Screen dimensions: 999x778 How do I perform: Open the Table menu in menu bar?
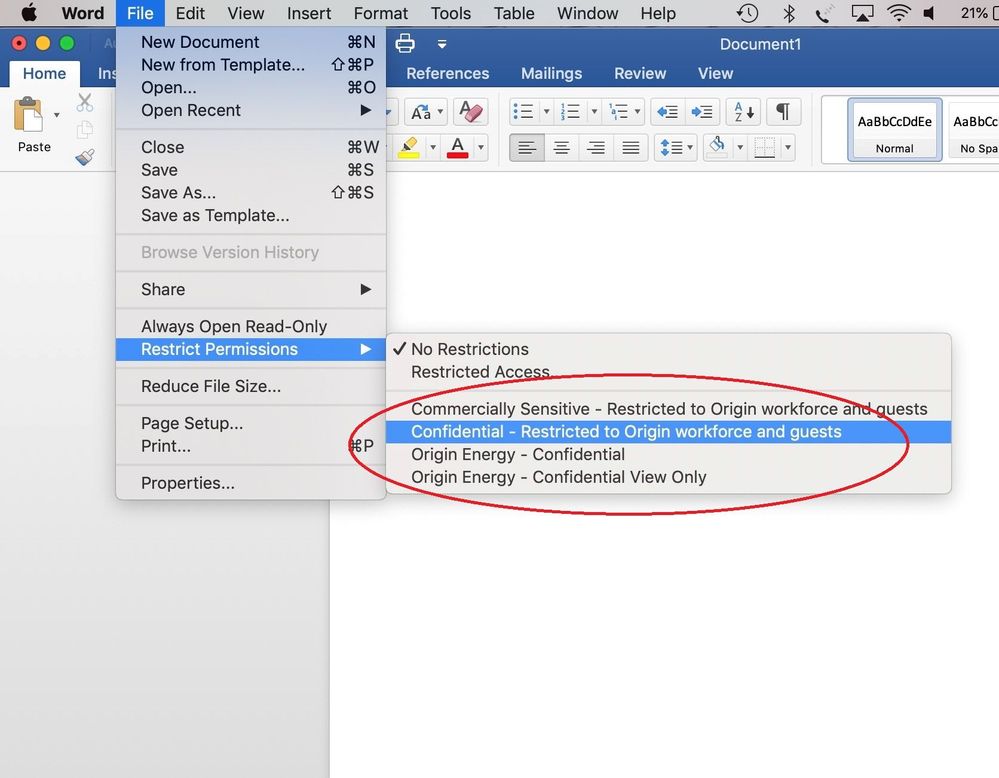[514, 13]
